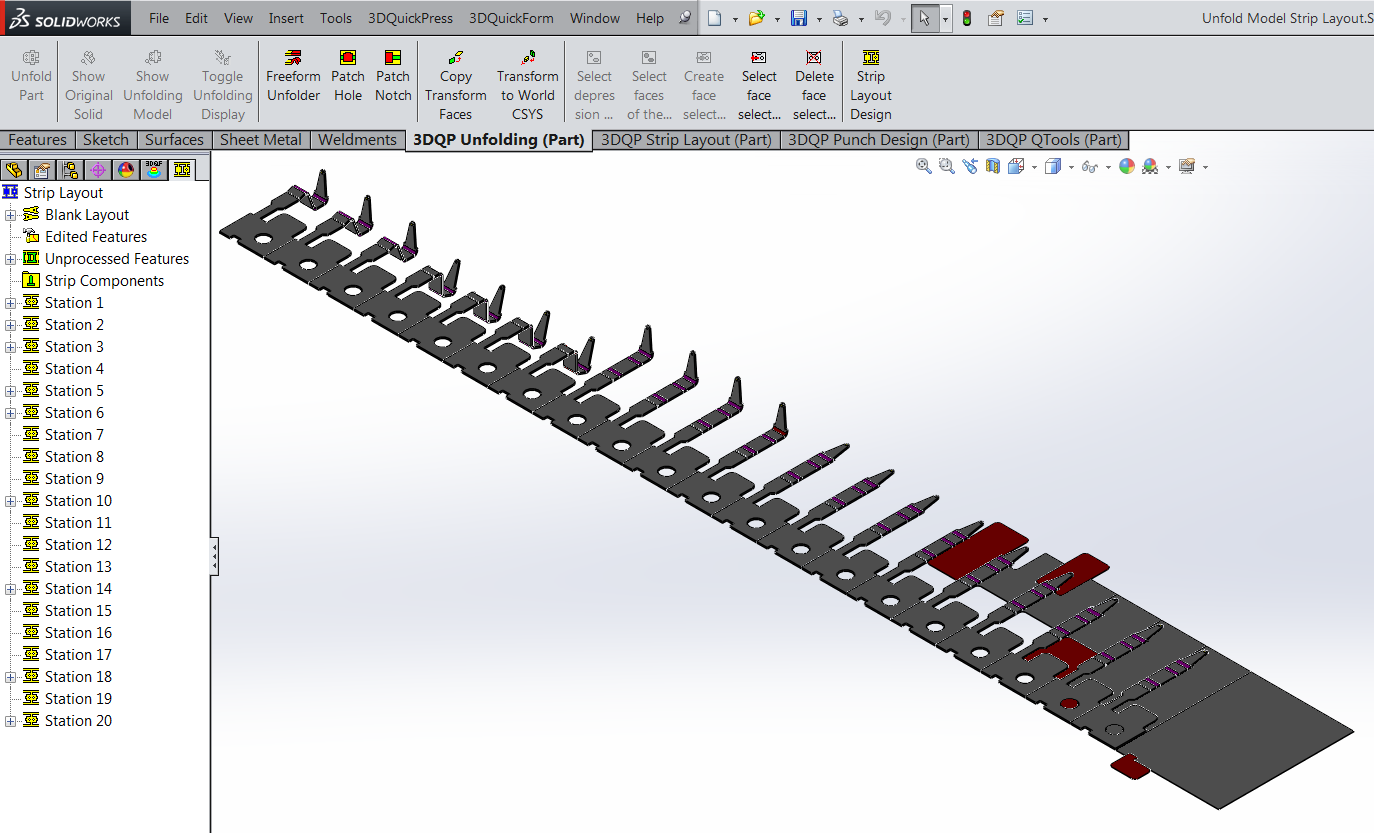Click the Delete face selection tool
The image size is (1374, 833).
coord(814,86)
